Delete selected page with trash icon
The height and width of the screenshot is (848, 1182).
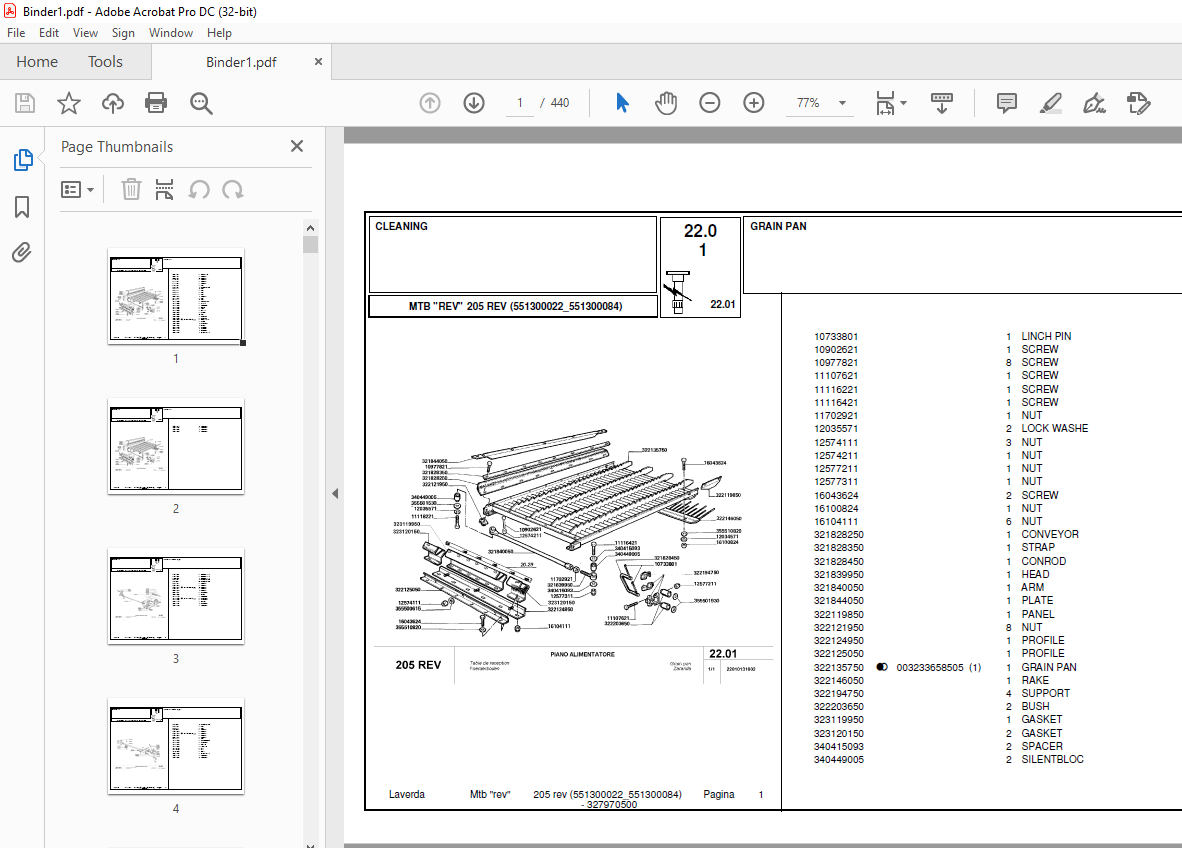(x=131, y=189)
